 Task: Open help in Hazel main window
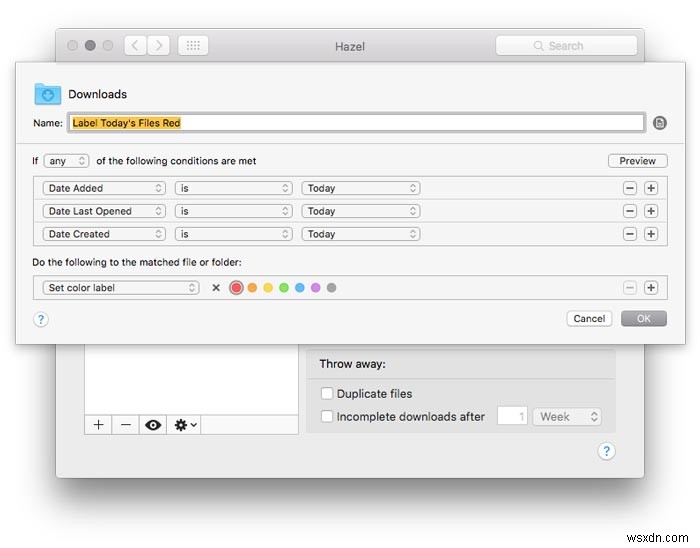606,451
